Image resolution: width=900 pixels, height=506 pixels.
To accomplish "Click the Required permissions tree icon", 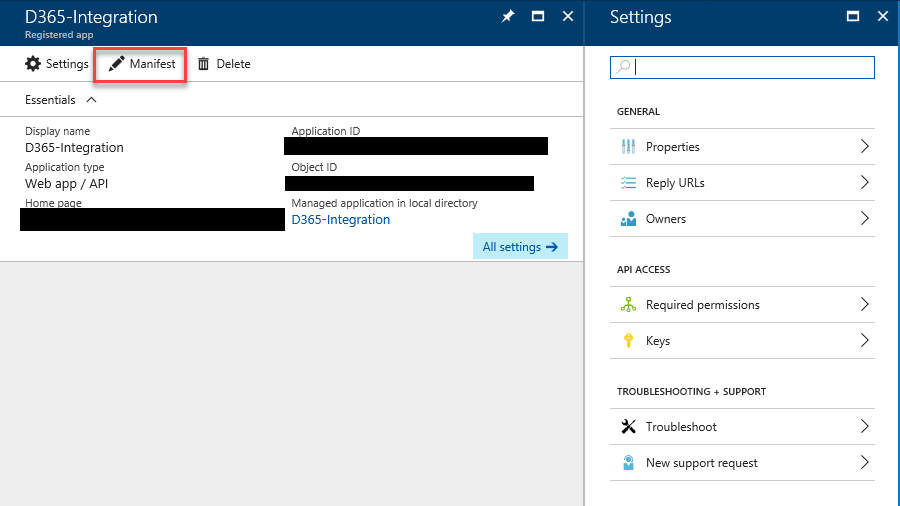I will [629, 305].
